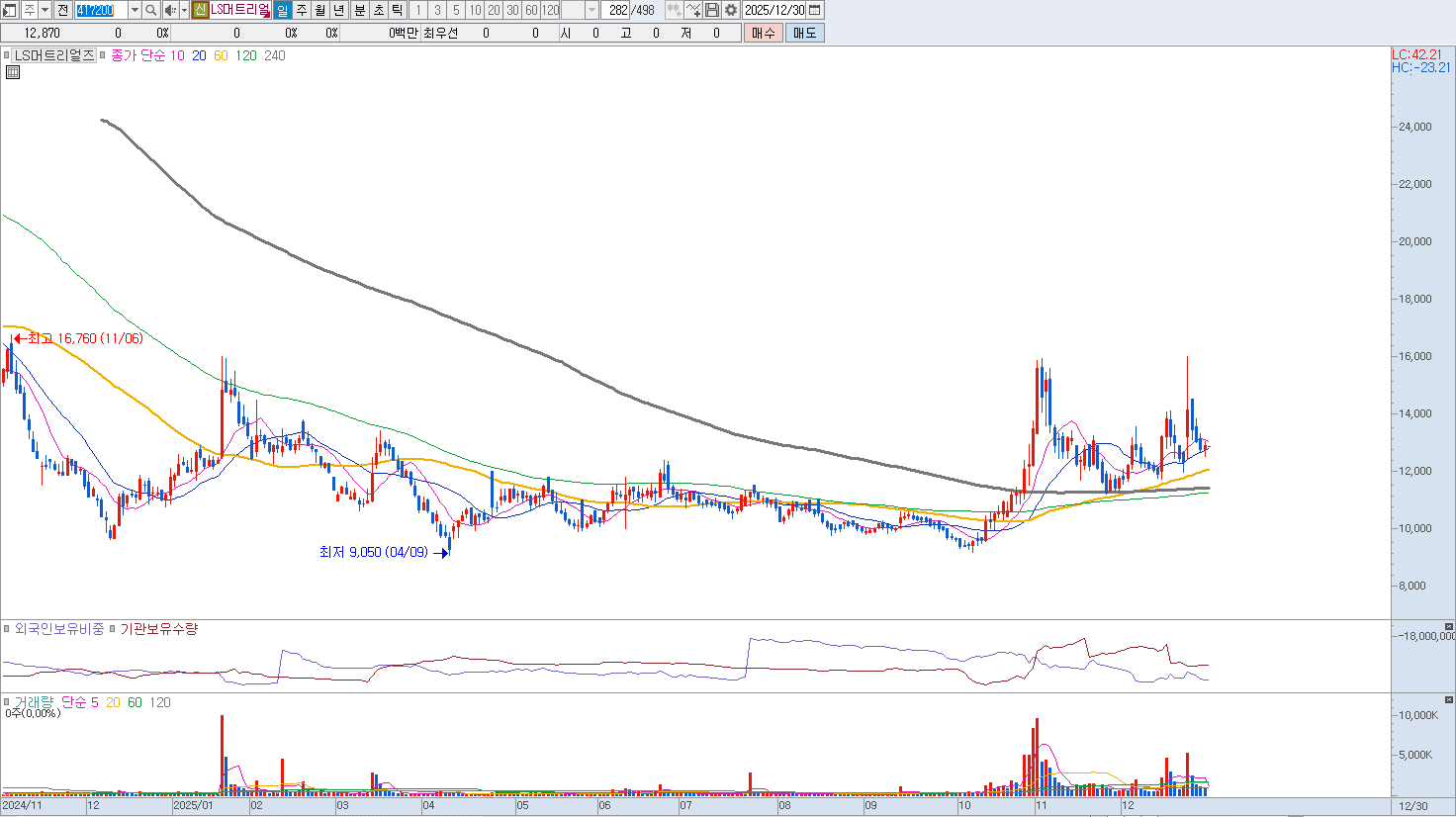Open chart settings gear icon

pyautogui.click(x=731, y=10)
